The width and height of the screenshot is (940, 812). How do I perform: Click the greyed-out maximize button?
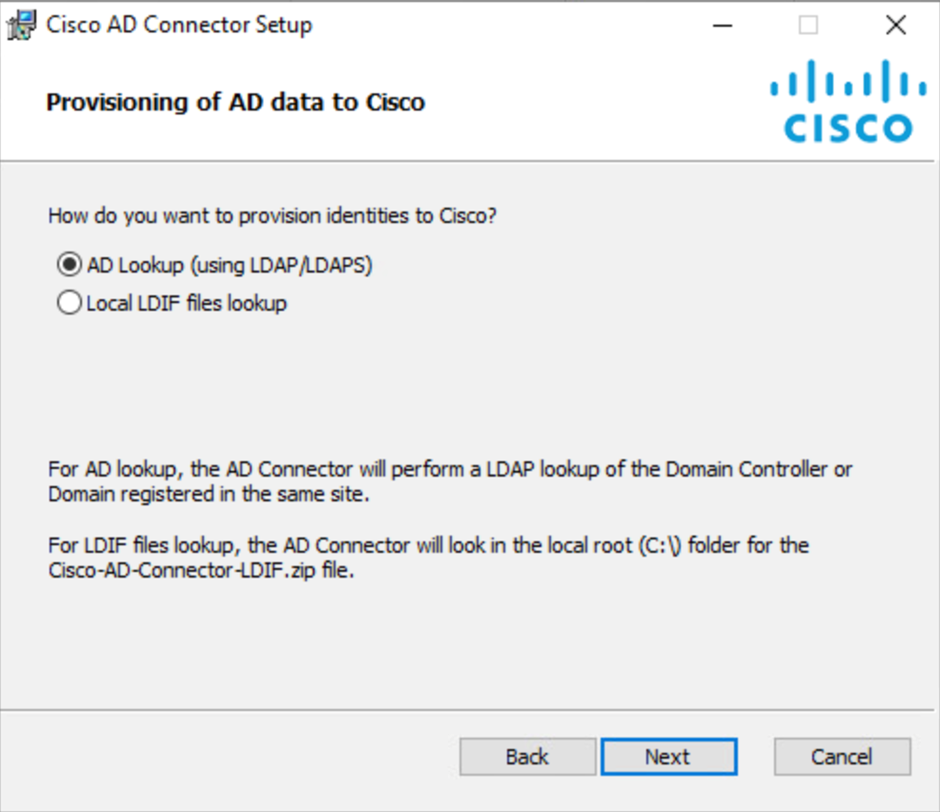(808, 25)
